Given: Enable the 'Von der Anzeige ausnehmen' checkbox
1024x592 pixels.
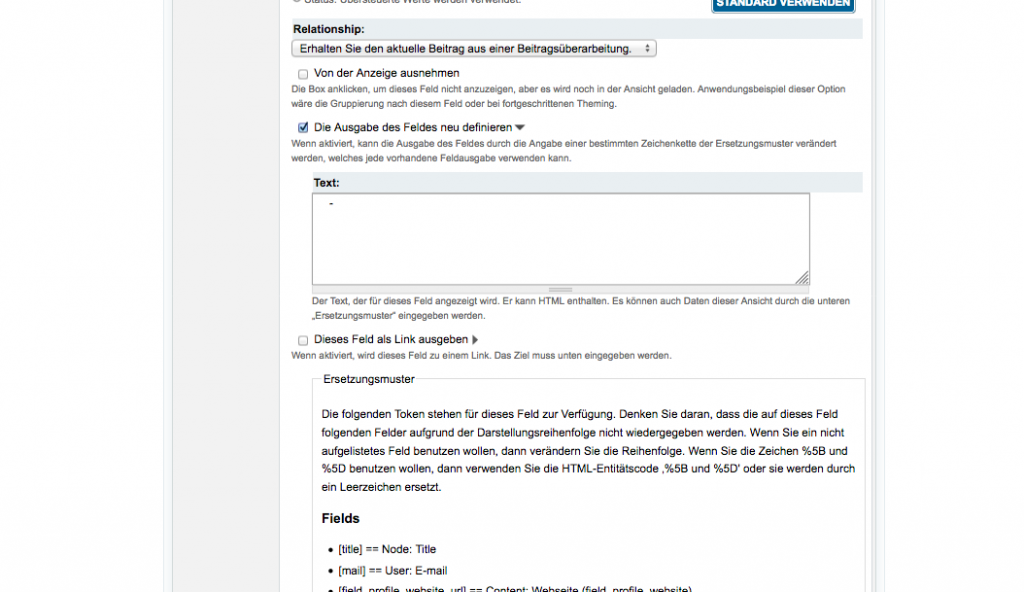Looking at the screenshot, I should coord(303,74).
